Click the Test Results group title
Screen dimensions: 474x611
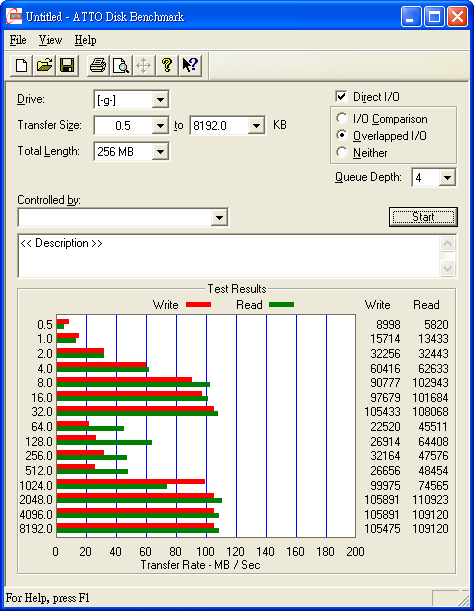237,289
